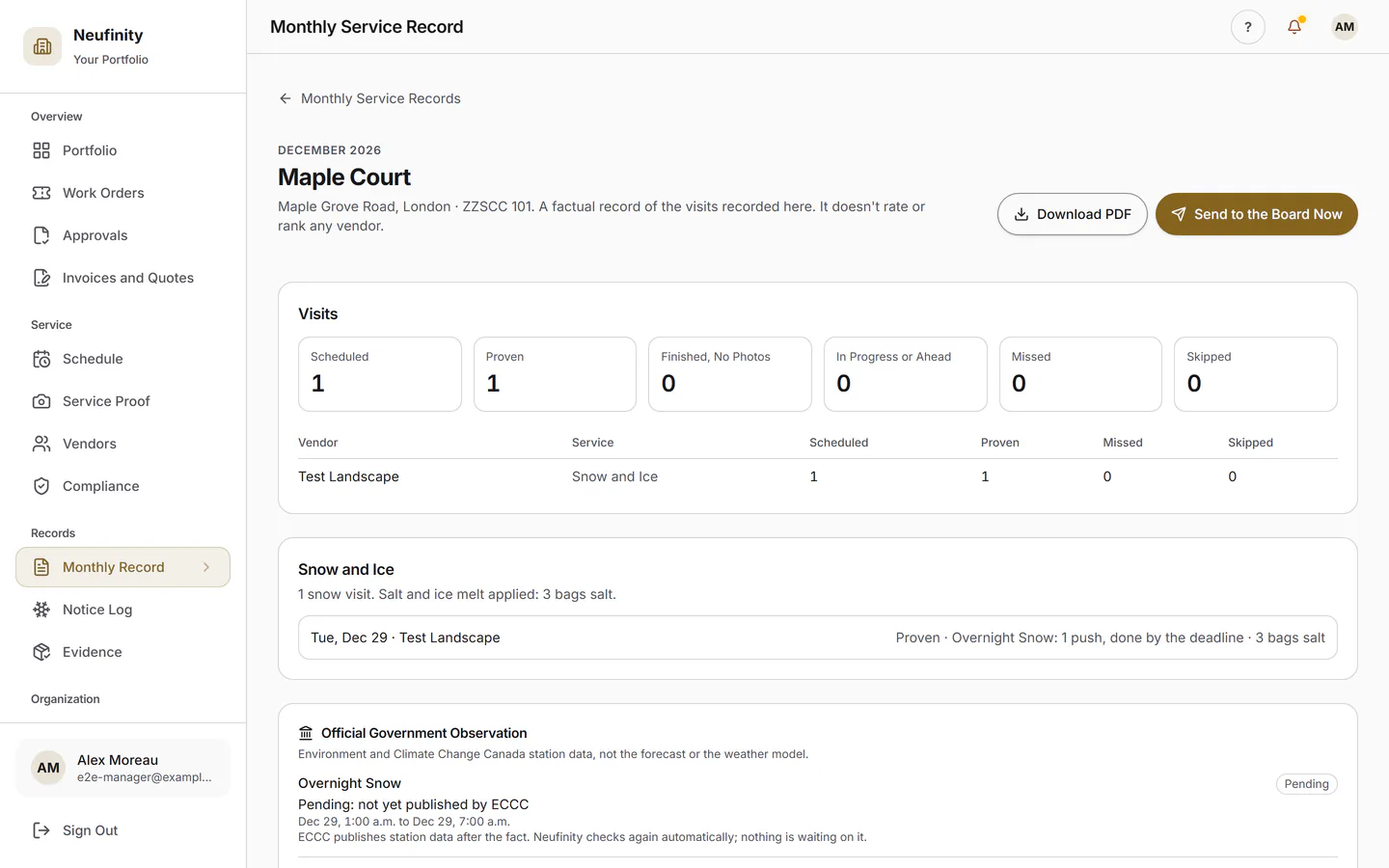Click Send to the Board Now button
This screenshot has width=1389, height=868.
coord(1256,214)
